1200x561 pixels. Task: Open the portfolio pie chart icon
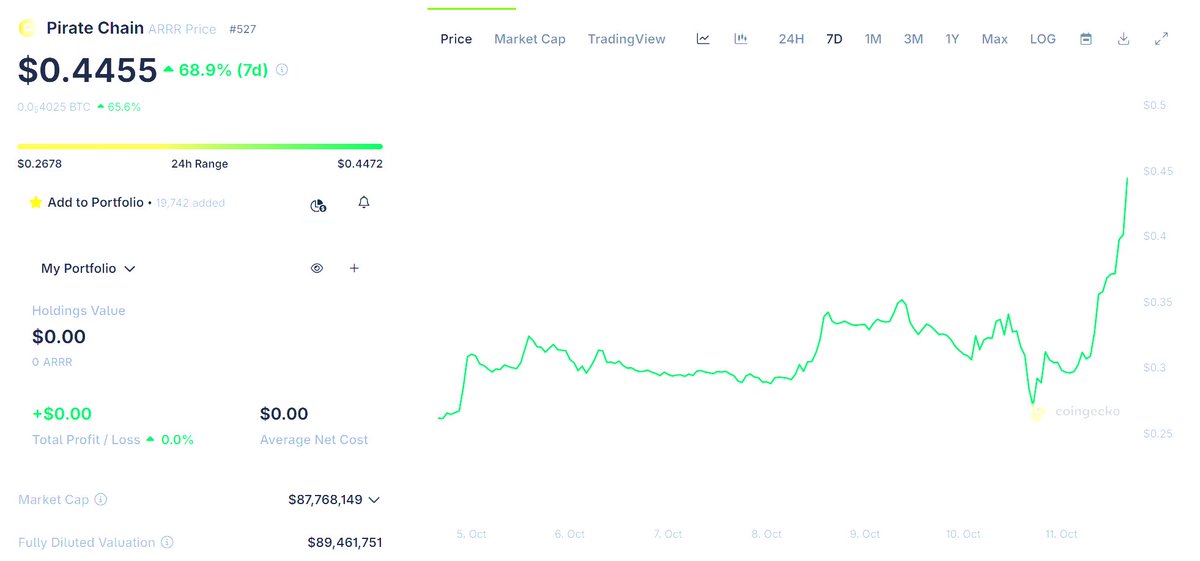(318, 205)
